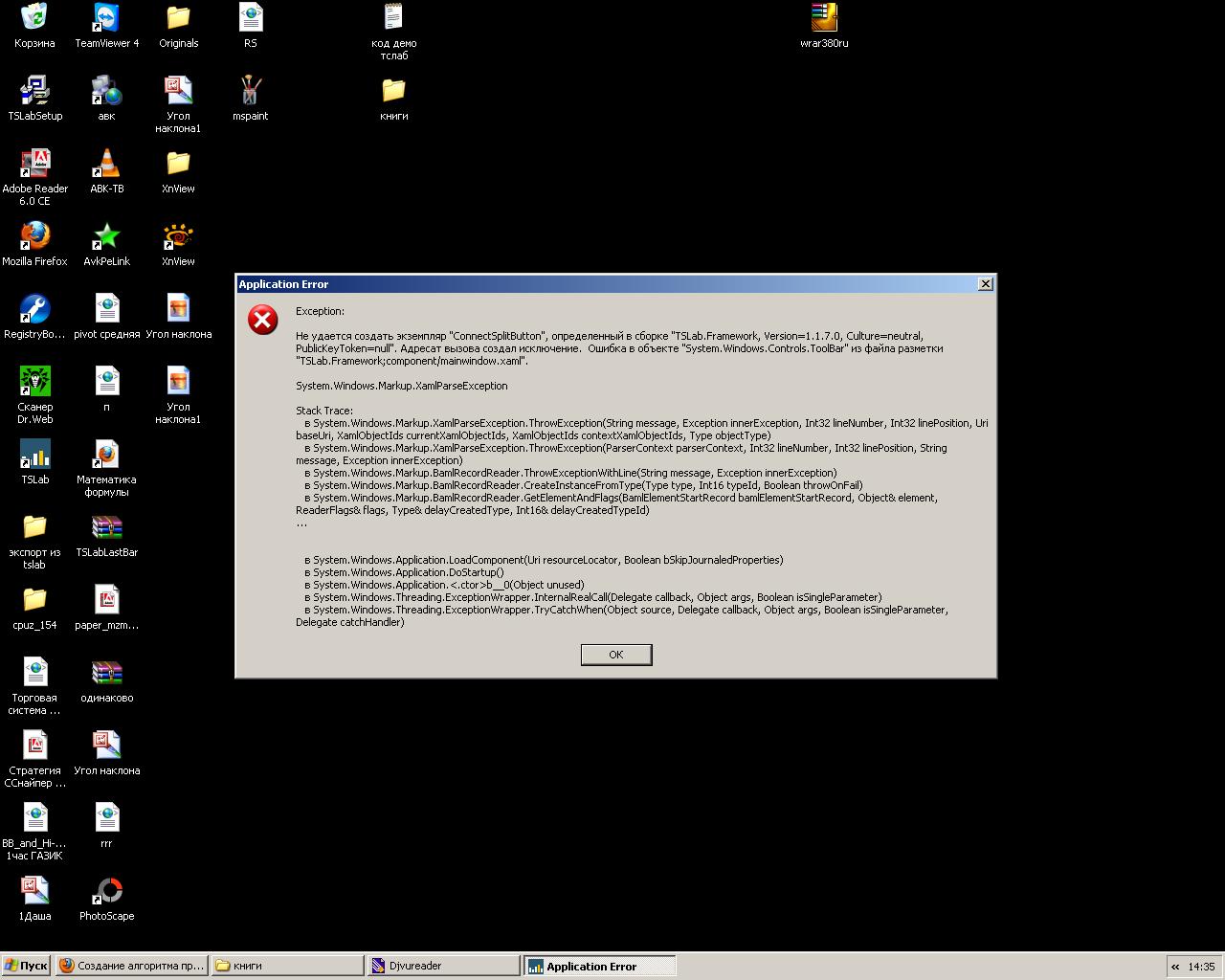Select the cpuz_154 folder icon
Screen dimensions: 1225x980
pos(34,608)
